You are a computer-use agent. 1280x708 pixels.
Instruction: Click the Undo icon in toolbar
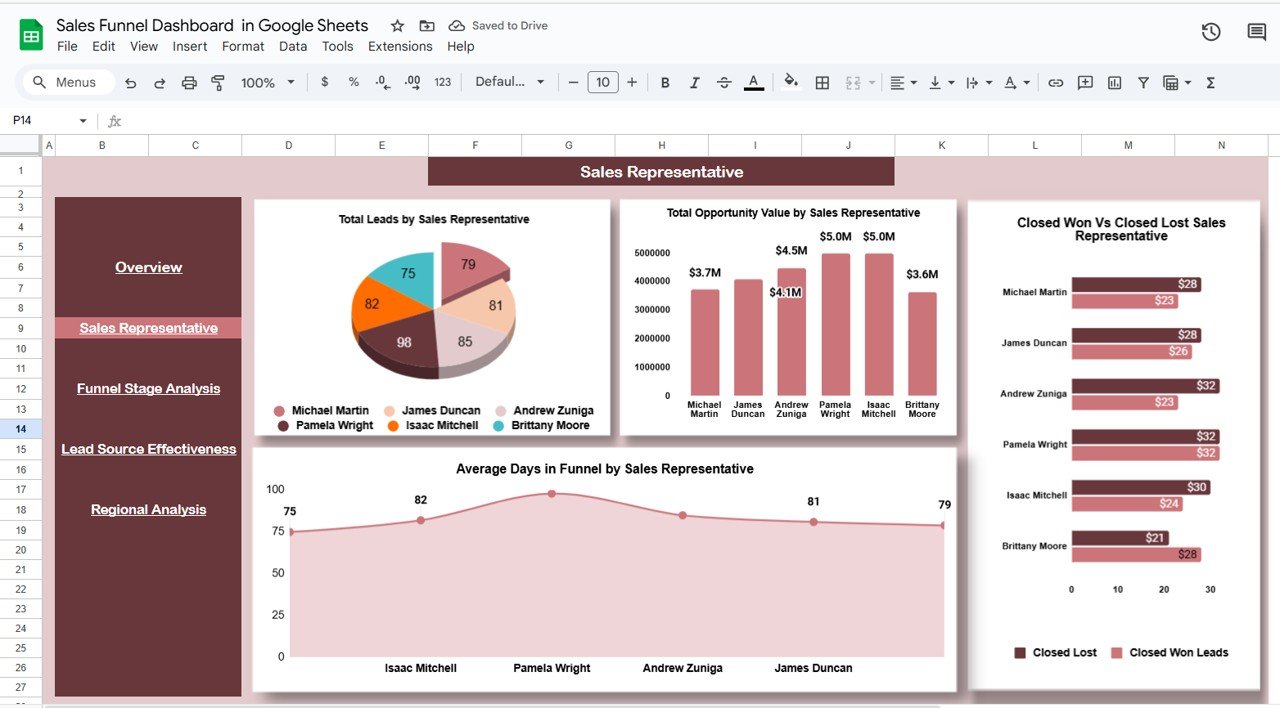click(131, 83)
